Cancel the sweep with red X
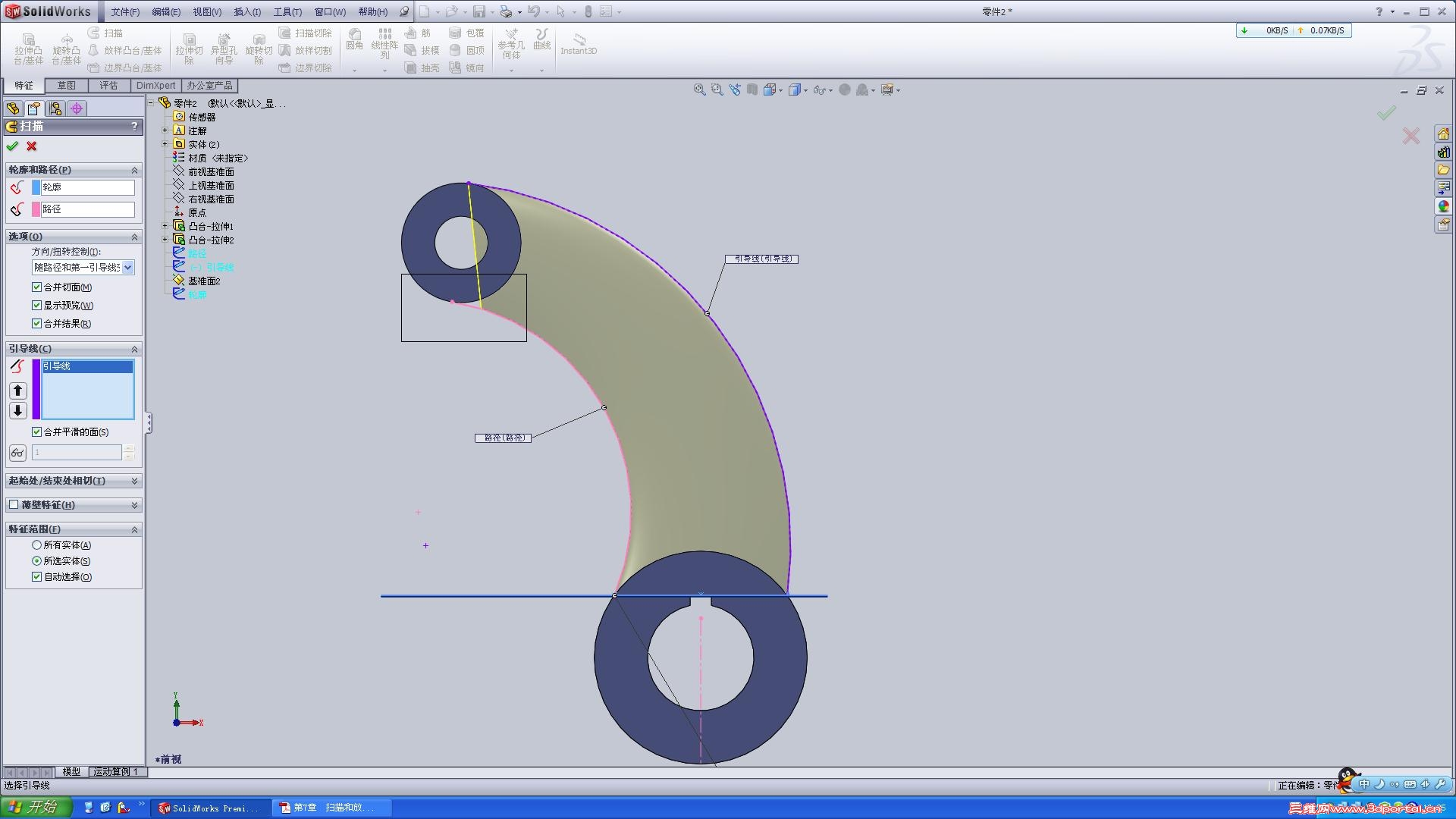 32,146
